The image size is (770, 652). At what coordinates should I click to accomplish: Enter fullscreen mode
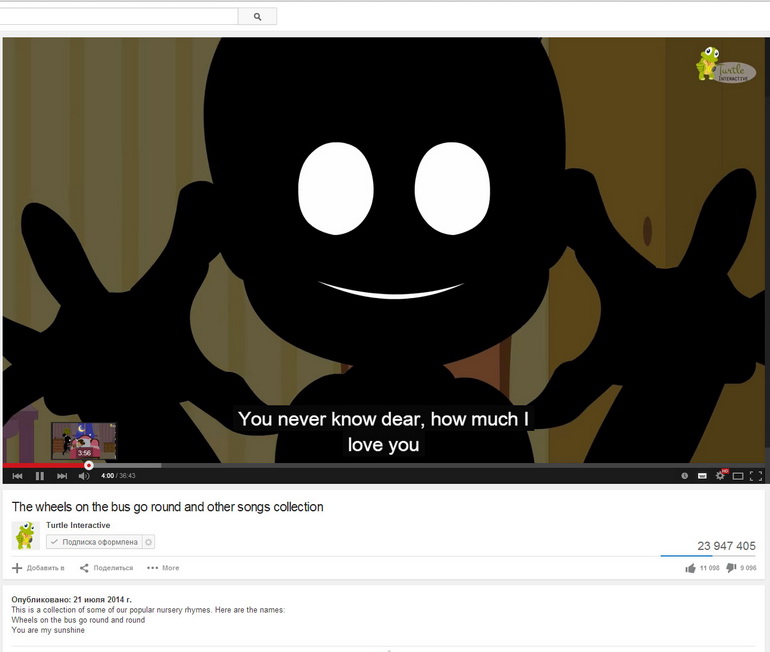756,476
